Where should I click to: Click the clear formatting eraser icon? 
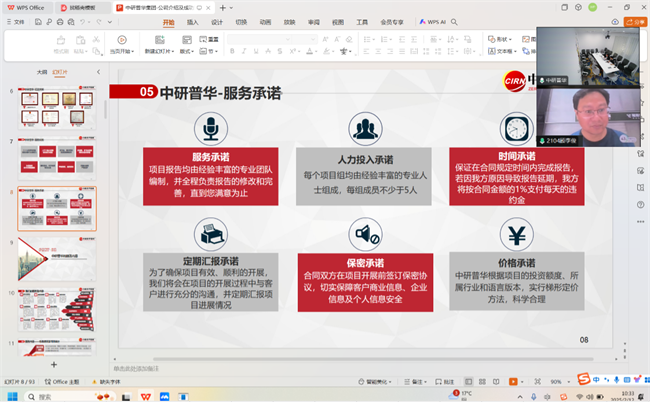pyautogui.click(x=349, y=39)
